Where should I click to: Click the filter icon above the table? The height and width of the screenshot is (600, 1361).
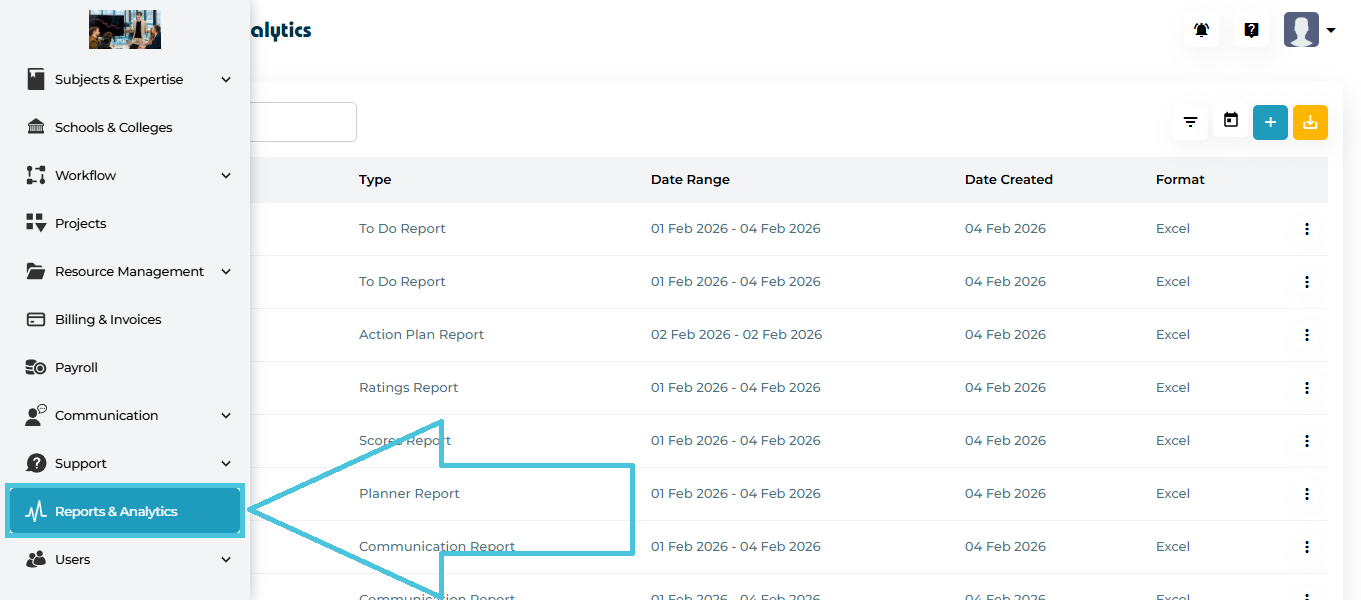tap(1190, 122)
